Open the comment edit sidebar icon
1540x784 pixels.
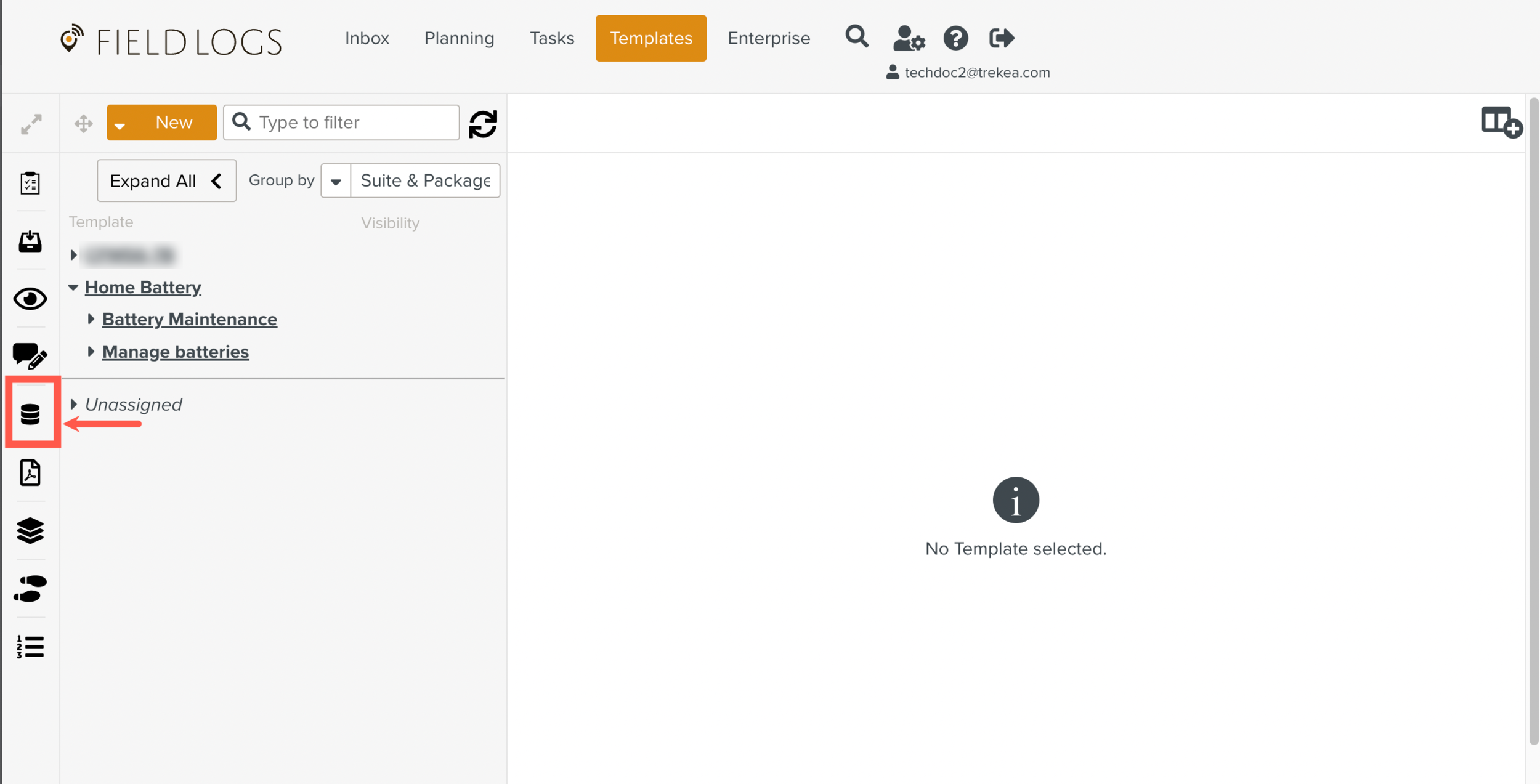[x=30, y=356]
